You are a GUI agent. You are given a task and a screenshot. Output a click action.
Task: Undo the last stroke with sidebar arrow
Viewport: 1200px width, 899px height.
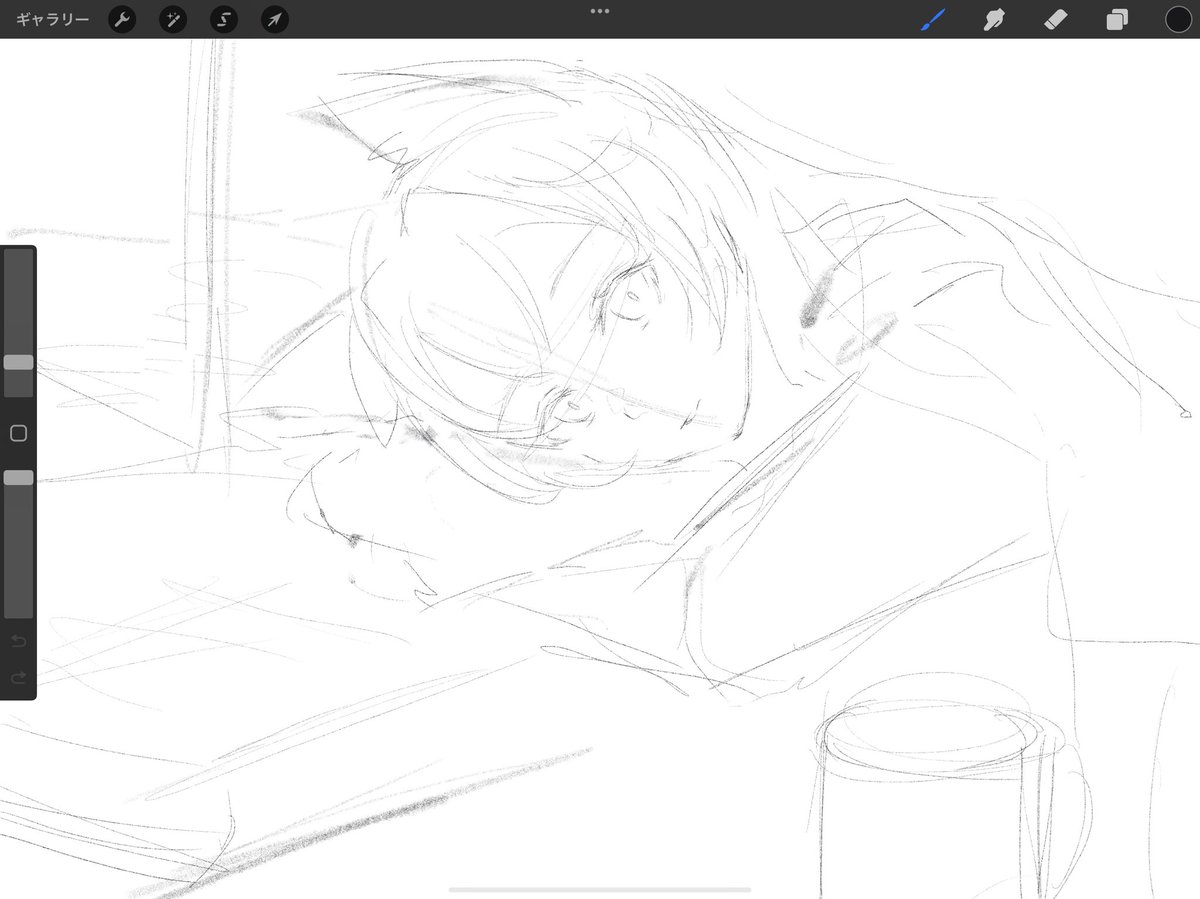pos(18,641)
